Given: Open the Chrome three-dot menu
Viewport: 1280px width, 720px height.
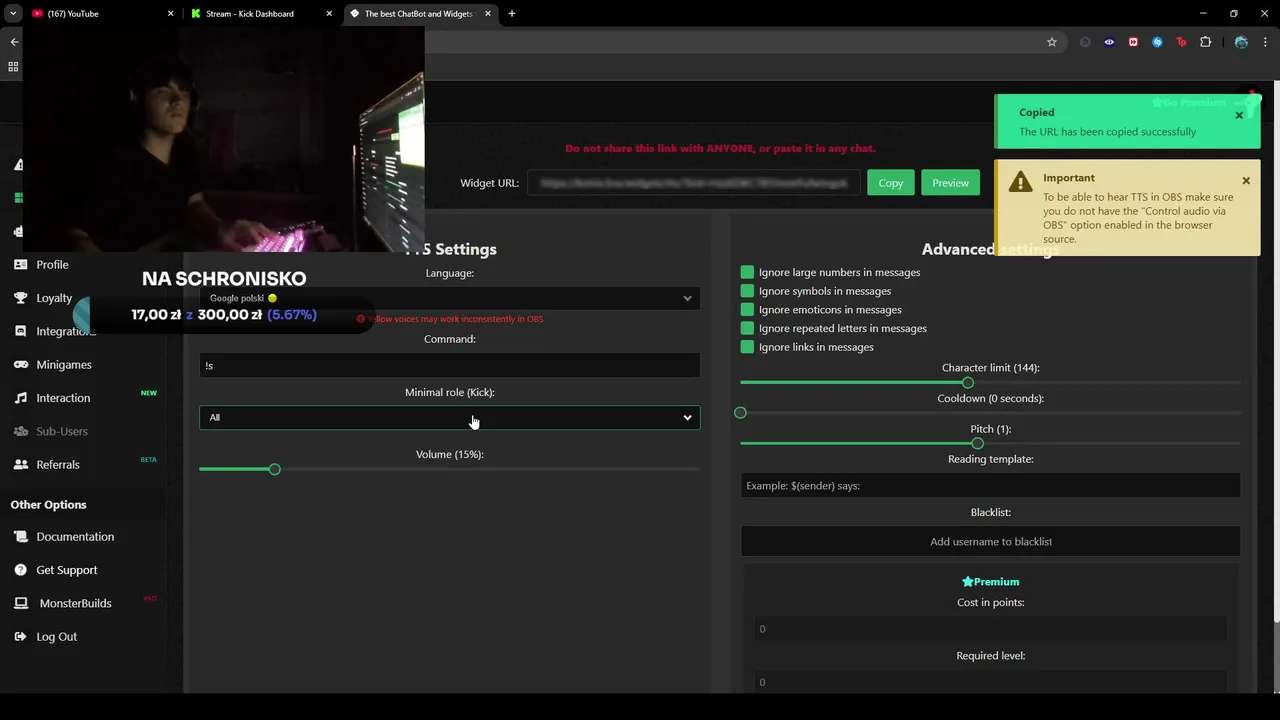Looking at the screenshot, I should point(1265,42).
